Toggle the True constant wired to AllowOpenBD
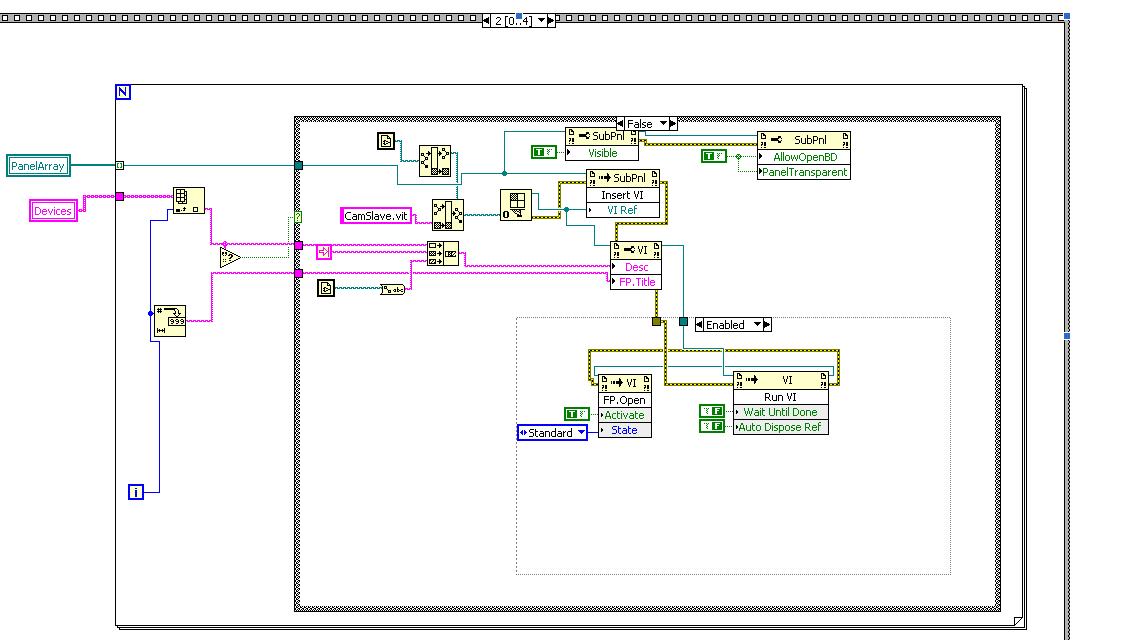Screen dimensions: 1128x640 point(714,156)
